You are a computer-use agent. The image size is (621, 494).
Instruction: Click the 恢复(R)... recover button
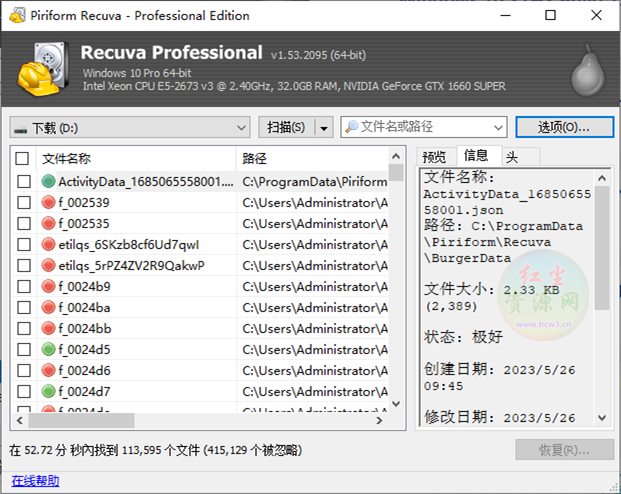564,450
